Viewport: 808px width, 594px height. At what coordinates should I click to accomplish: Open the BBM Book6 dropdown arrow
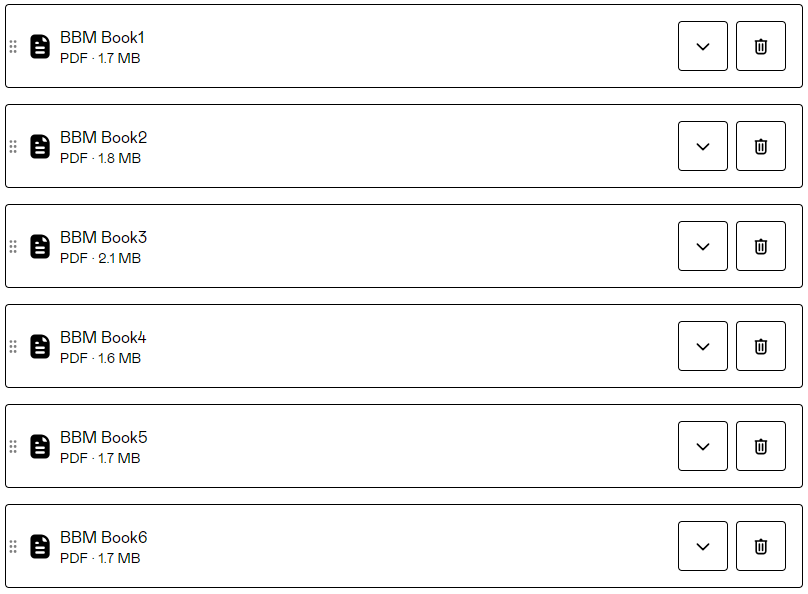pyautogui.click(x=702, y=546)
